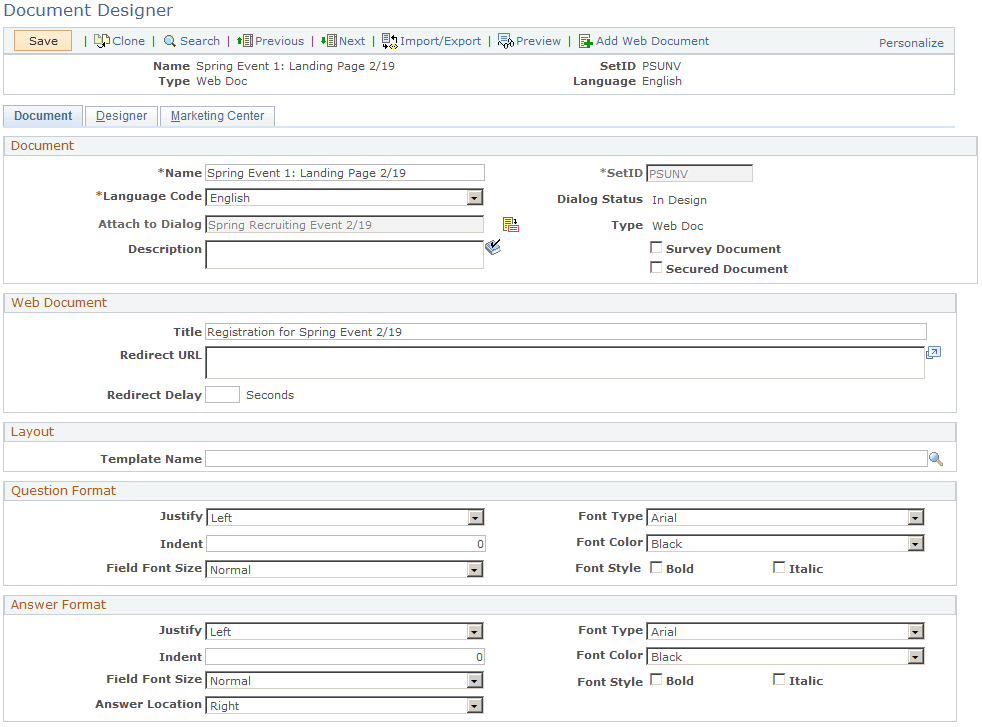This screenshot has width=982, height=727.
Task: Switch to the Designer tab
Action: pyautogui.click(x=121, y=116)
